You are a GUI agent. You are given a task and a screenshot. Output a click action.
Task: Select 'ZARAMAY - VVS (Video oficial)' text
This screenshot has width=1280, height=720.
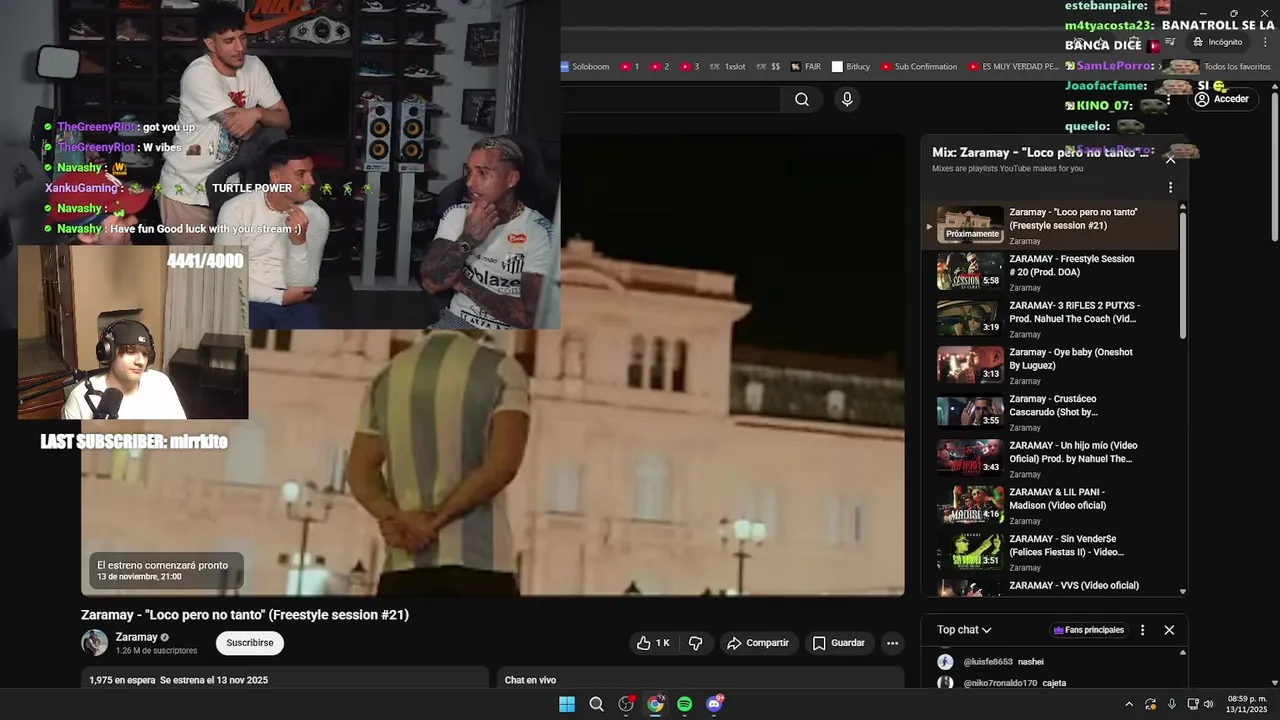(1074, 586)
